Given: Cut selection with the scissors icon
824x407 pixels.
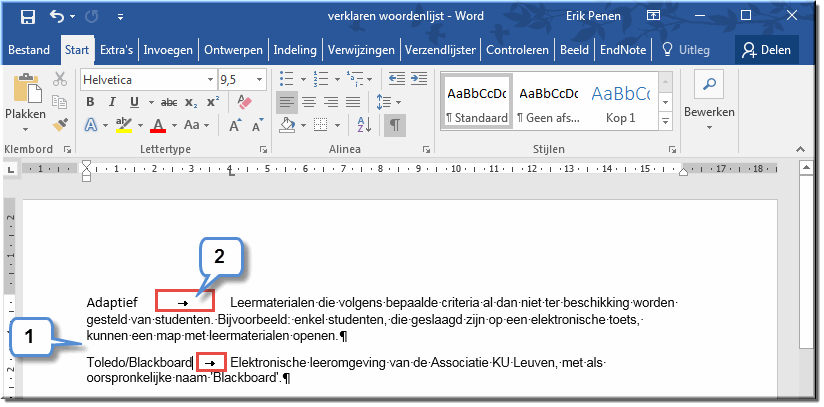Looking at the screenshot, I should (60, 79).
